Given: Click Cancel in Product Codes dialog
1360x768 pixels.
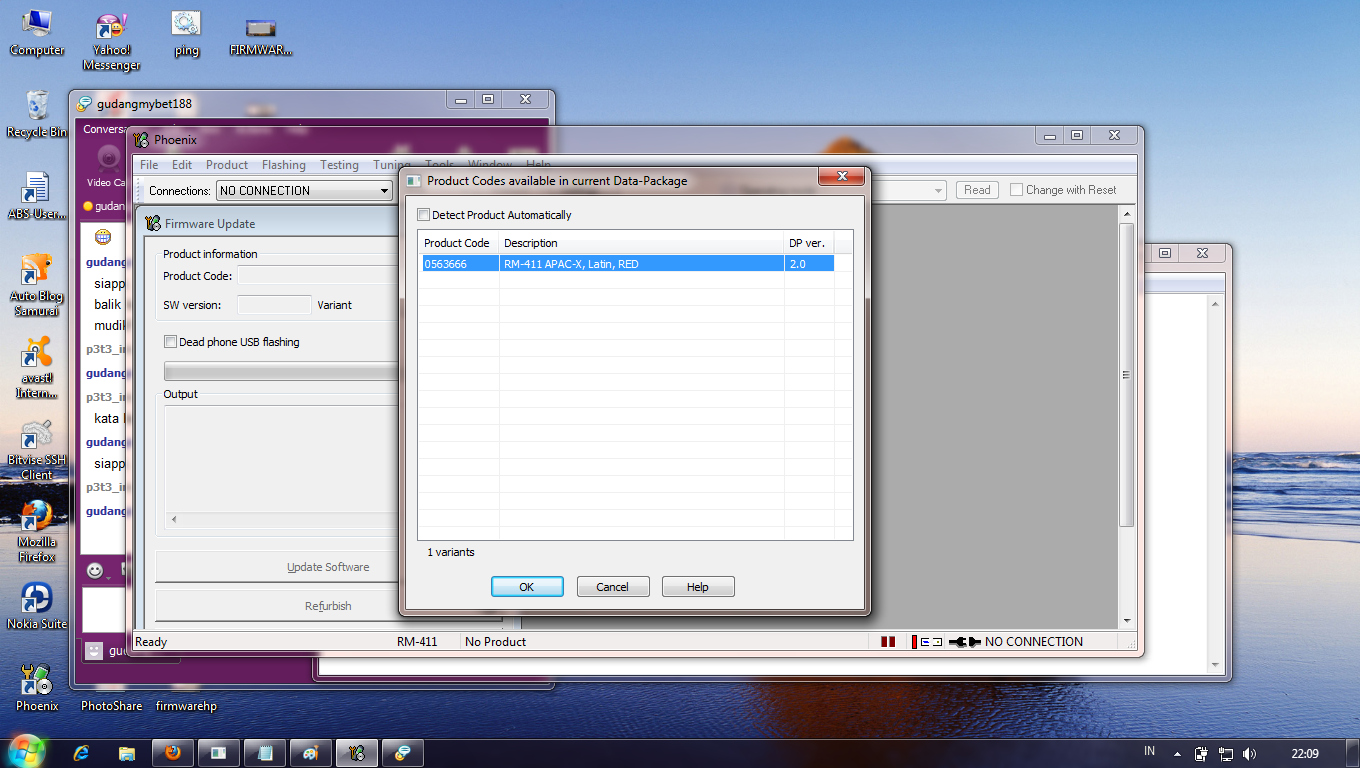Looking at the screenshot, I should coord(613,587).
